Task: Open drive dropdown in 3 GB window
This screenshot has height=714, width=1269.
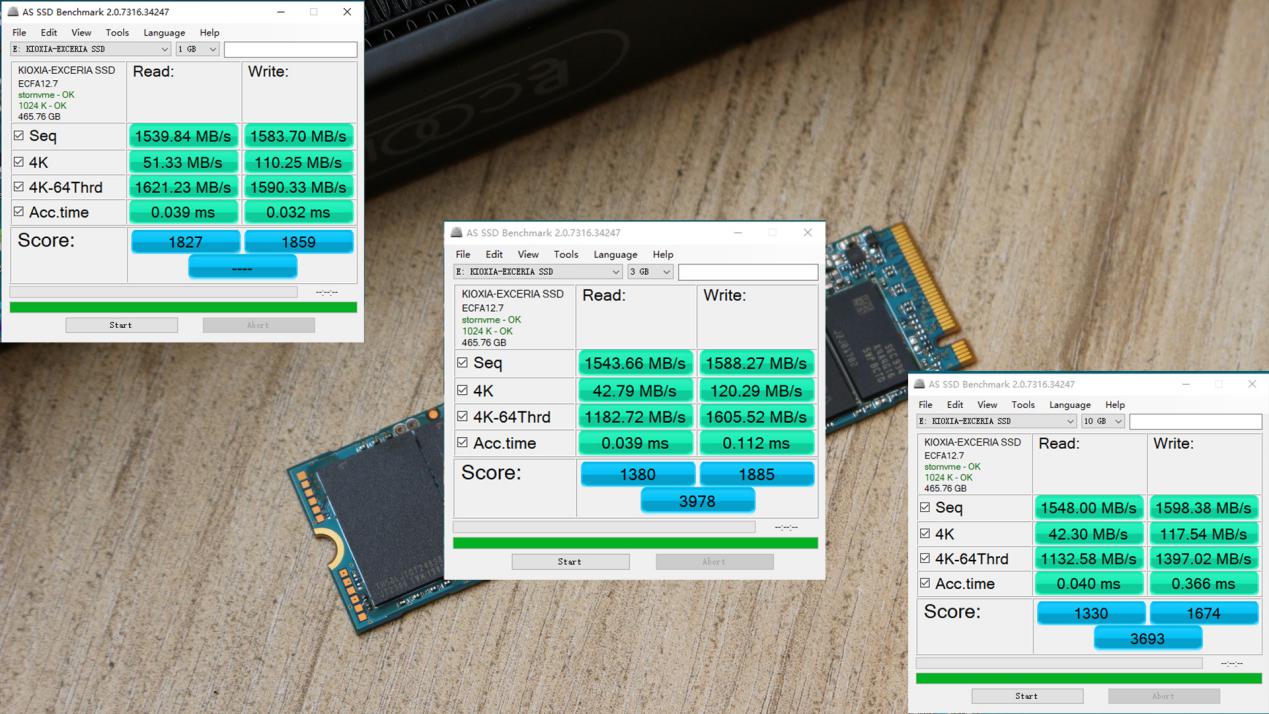Action: (x=538, y=272)
